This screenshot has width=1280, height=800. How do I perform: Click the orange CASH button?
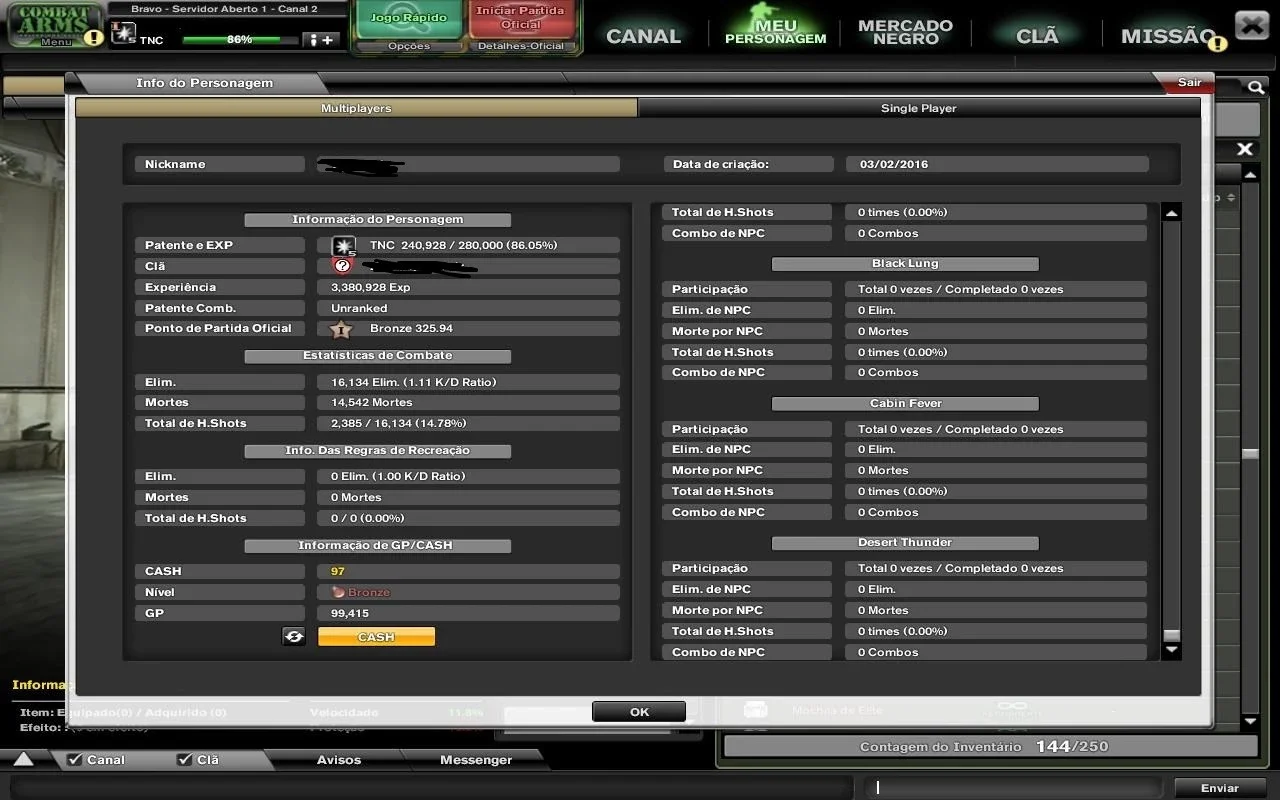(x=376, y=637)
